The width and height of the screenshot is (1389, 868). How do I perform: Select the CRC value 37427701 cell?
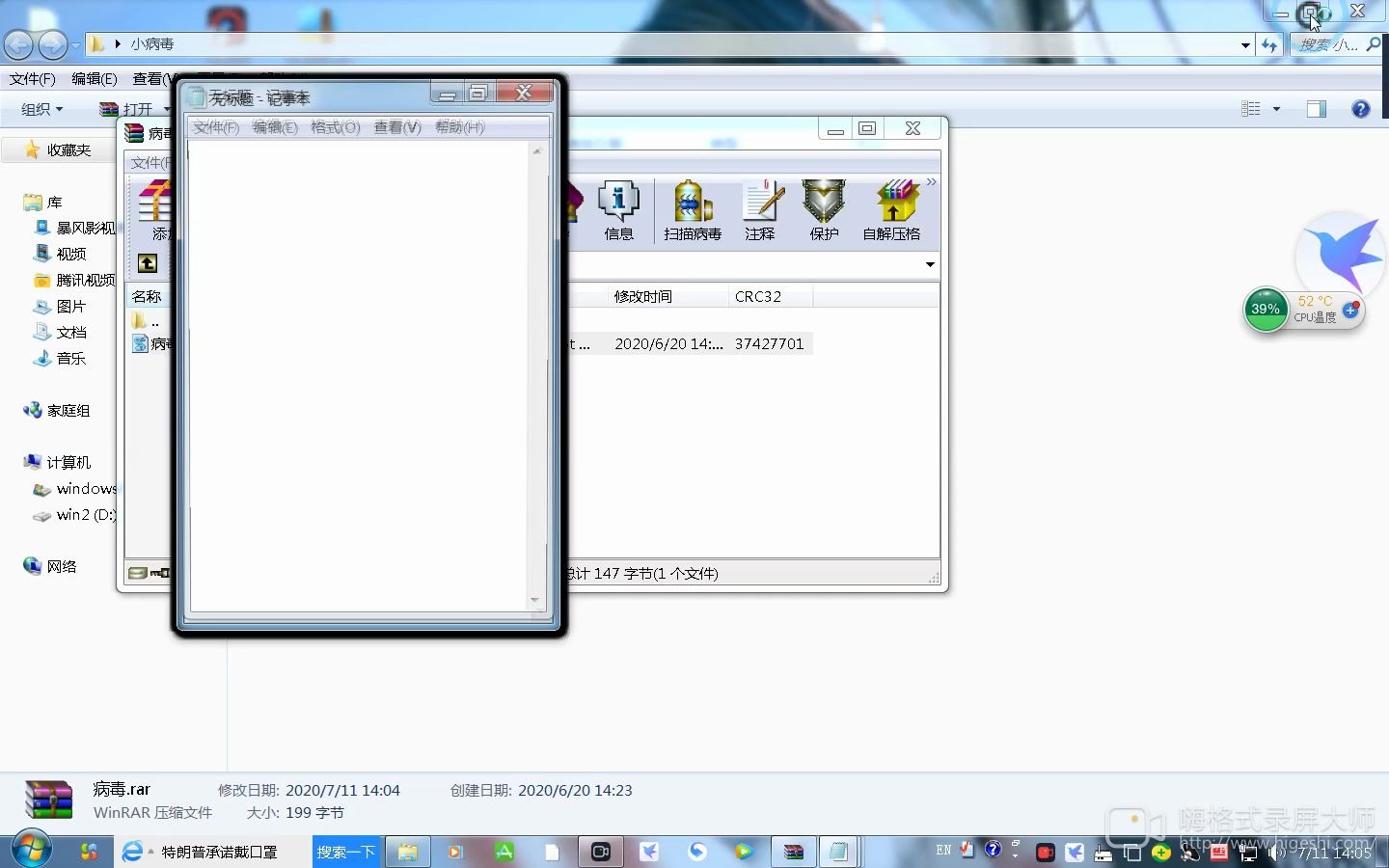pyautogui.click(x=770, y=343)
